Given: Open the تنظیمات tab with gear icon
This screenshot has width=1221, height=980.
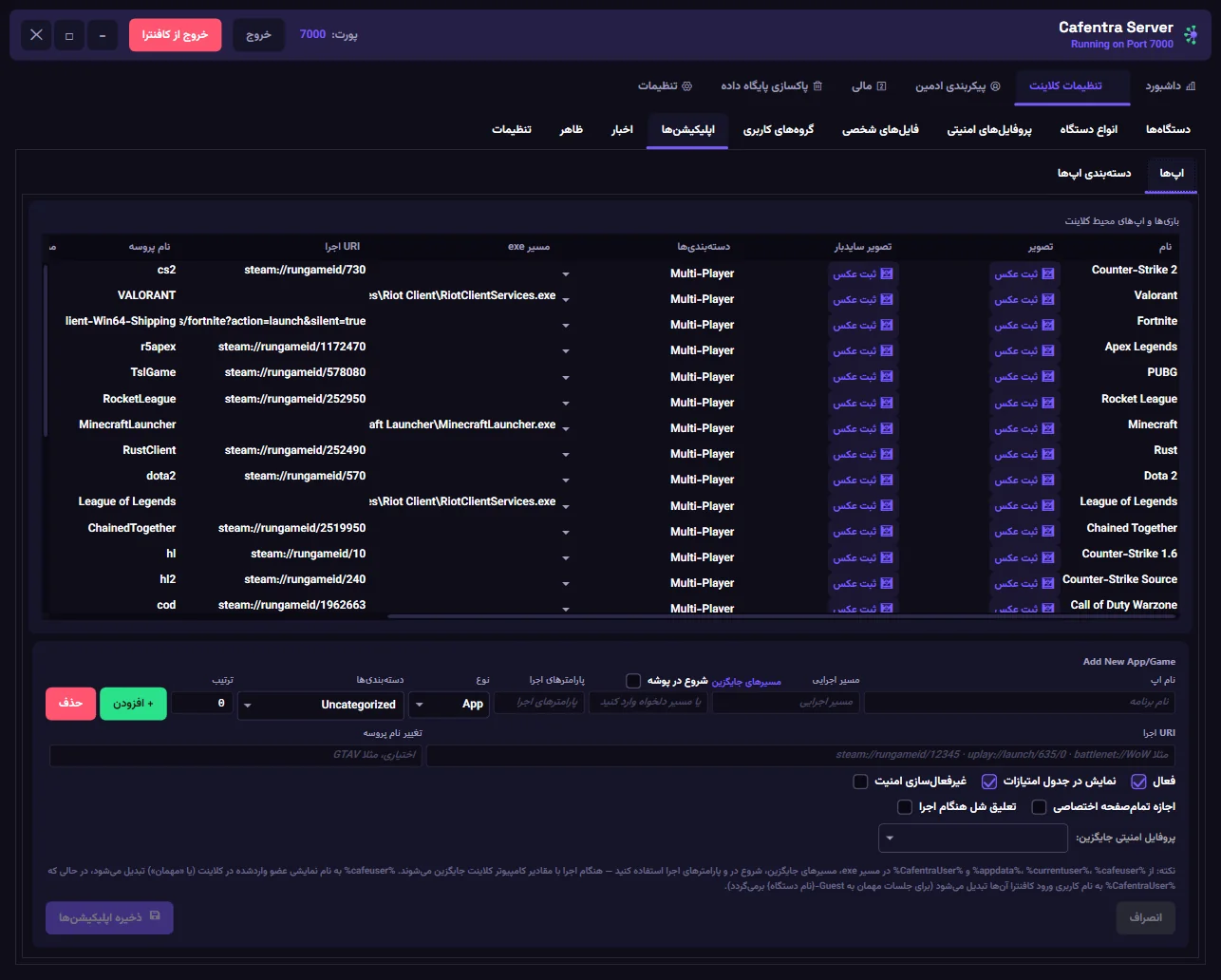Looking at the screenshot, I should pyautogui.click(x=665, y=85).
